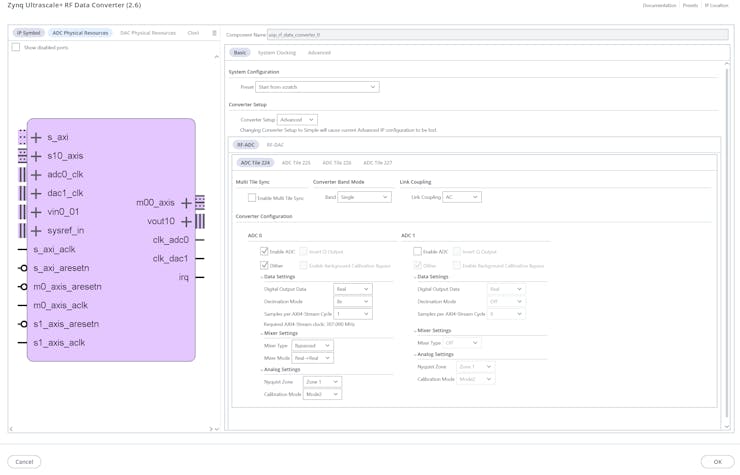This screenshot has height=475, width=740.
Task: Switch to the RF-DAC tab
Action: coord(275,145)
